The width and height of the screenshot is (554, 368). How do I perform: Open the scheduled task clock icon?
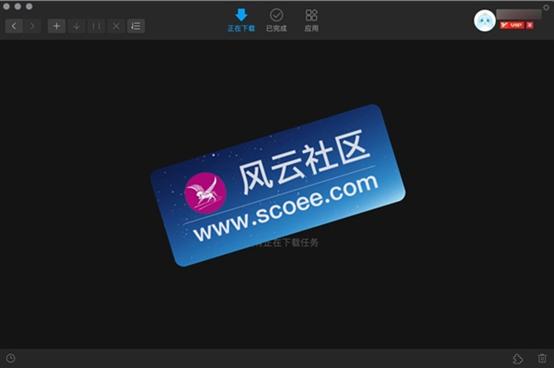coord(11,358)
